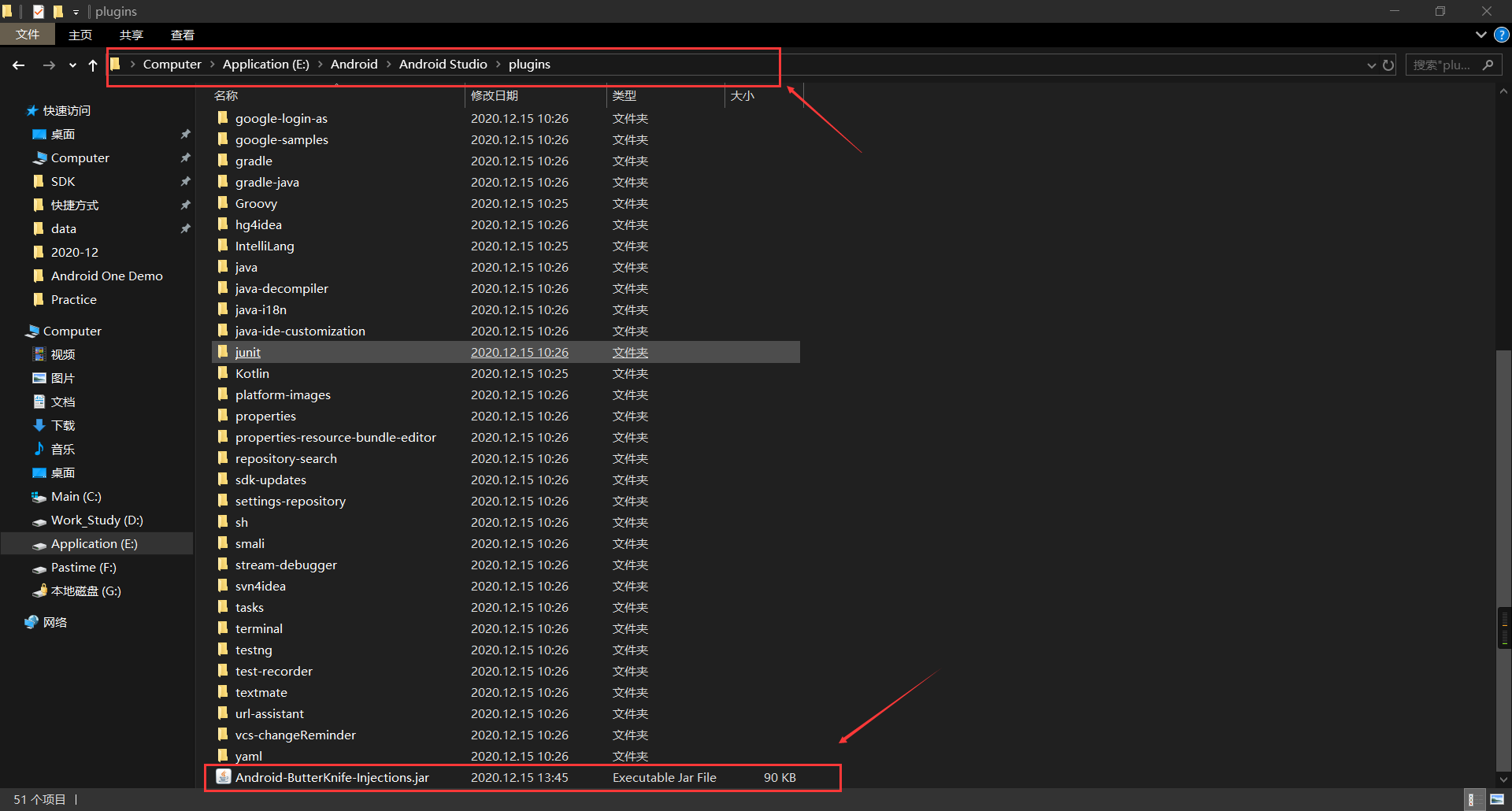
Task: Open Android One Demo in sidebar
Action: click(x=106, y=276)
